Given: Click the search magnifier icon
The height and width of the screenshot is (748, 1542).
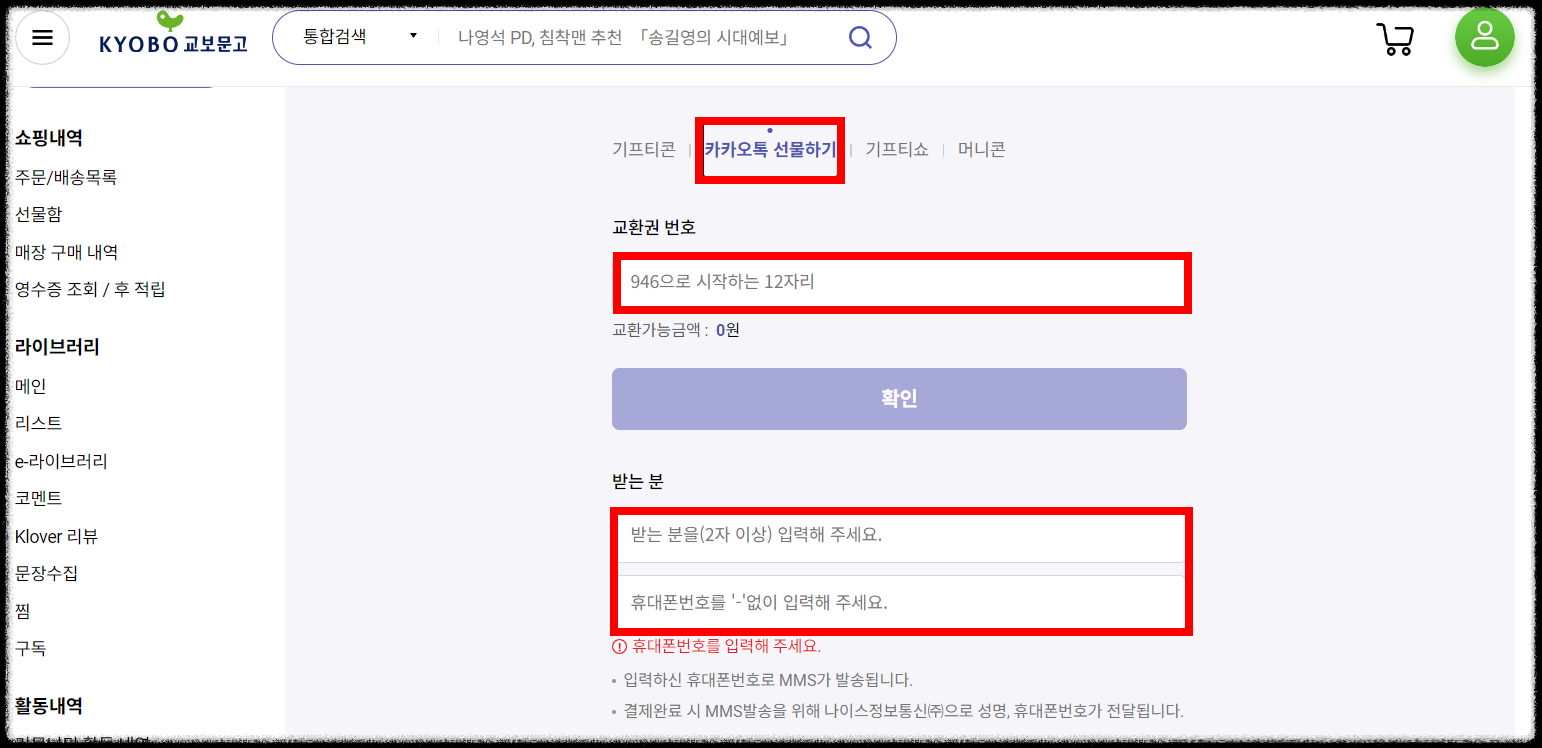Looking at the screenshot, I should coord(859,38).
